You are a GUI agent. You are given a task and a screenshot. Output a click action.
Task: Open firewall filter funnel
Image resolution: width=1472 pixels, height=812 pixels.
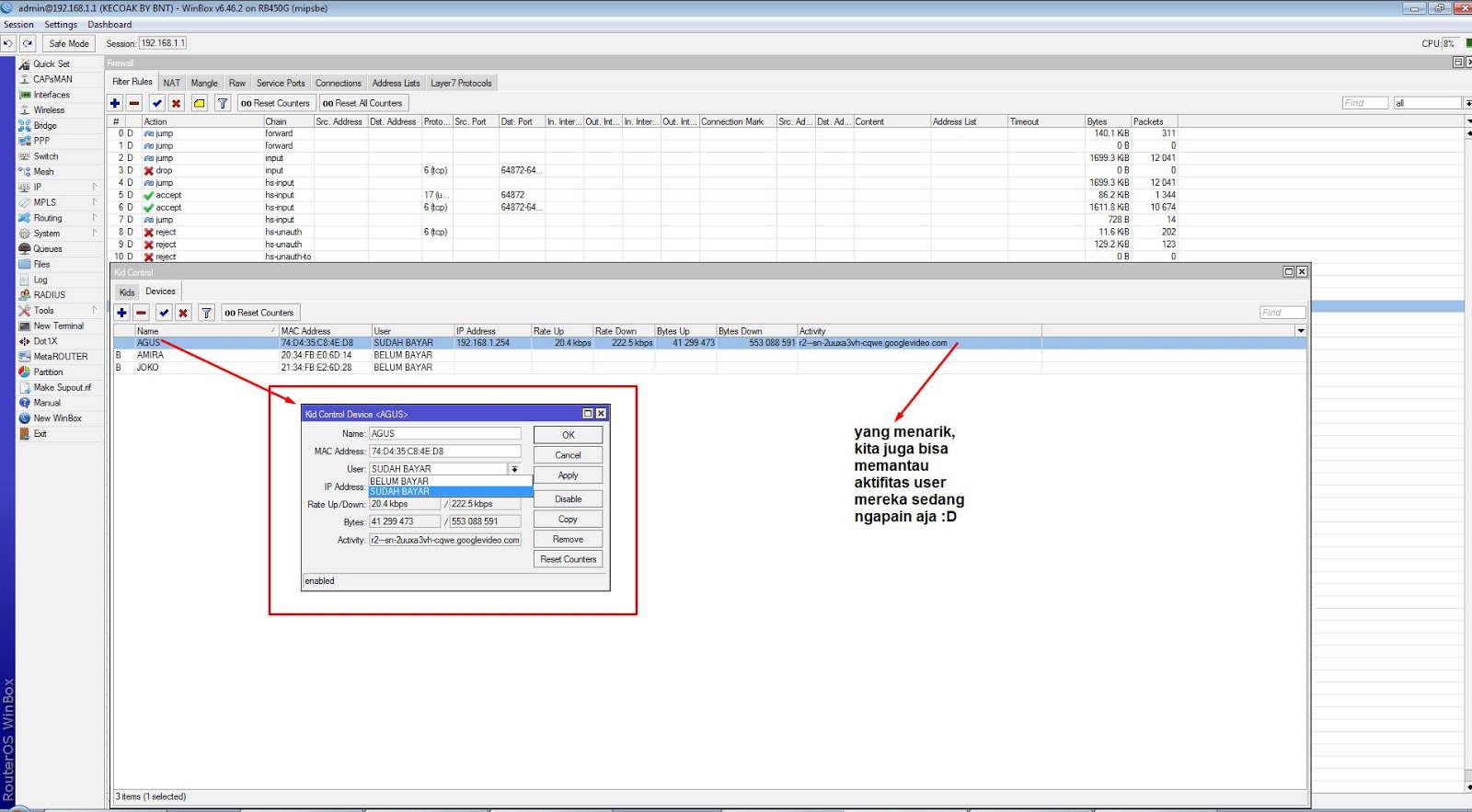[x=223, y=103]
